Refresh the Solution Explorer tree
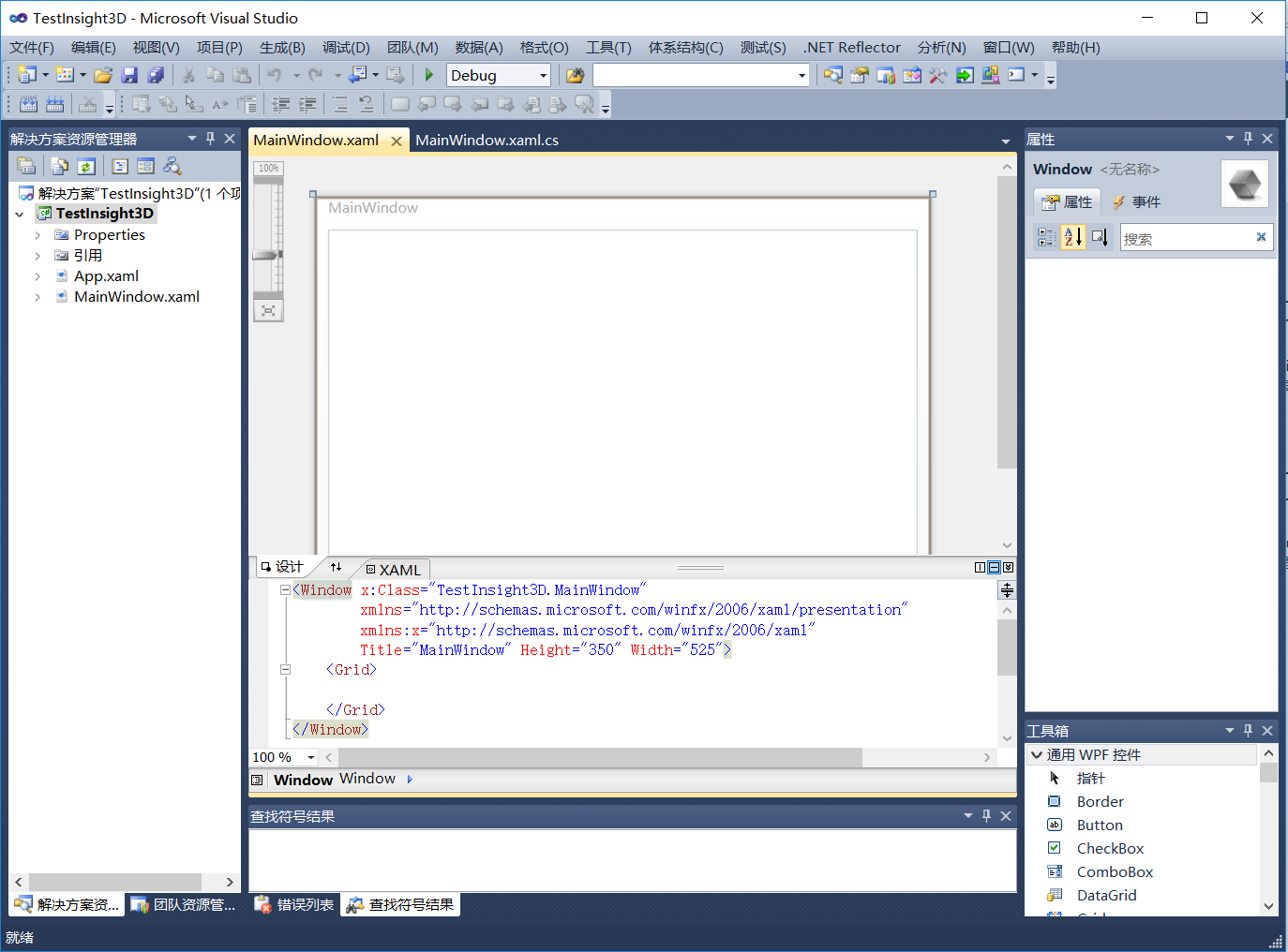The width and height of the screenshot is (1288, 952). click(86, 166)
